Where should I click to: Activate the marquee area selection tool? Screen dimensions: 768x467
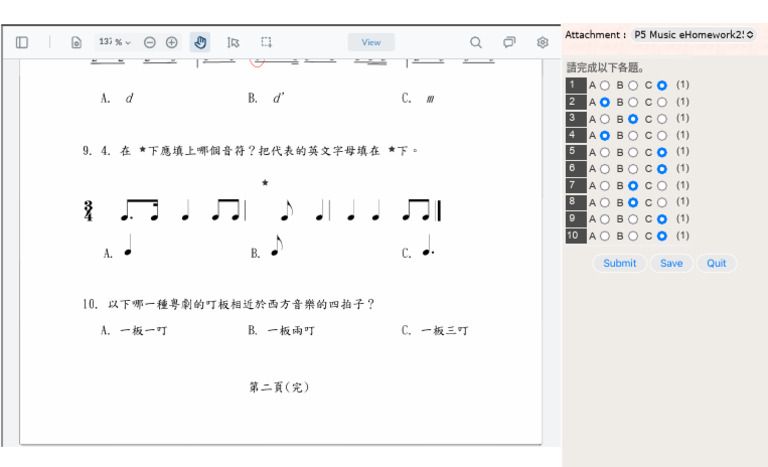click(266, 42)
